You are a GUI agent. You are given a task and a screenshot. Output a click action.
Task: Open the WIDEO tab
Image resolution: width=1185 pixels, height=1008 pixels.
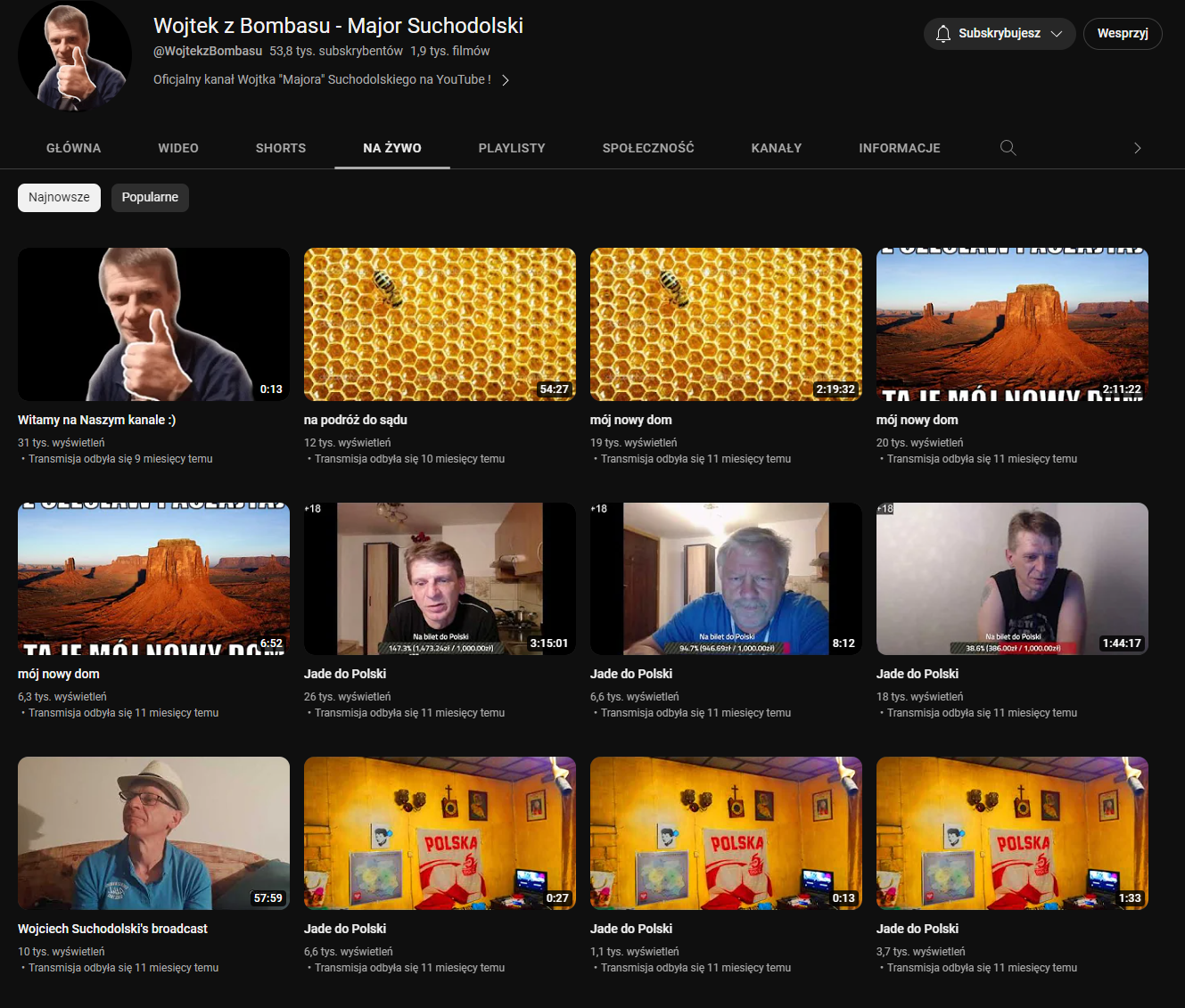point(178,148)
